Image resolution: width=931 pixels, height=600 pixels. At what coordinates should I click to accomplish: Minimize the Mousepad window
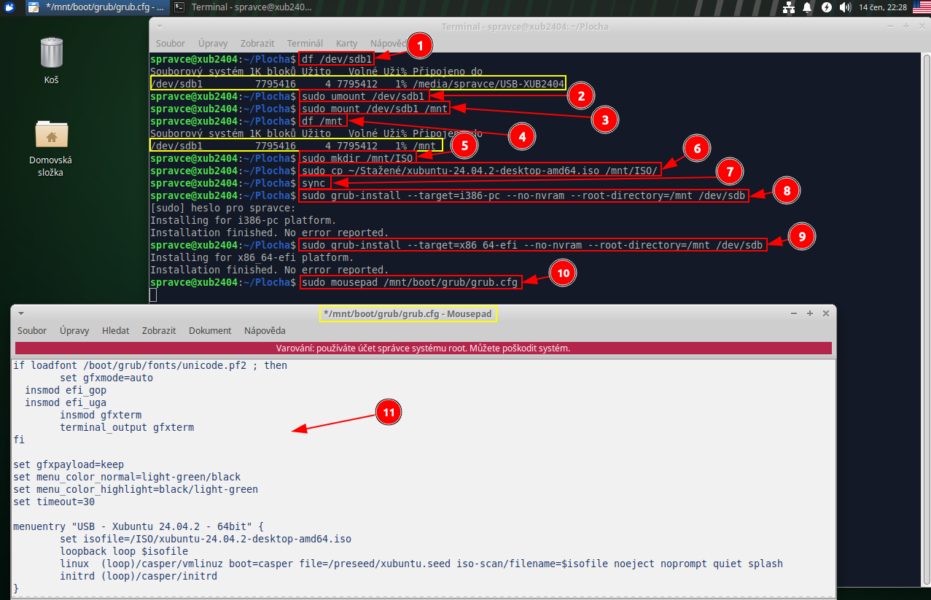click(794, 313)
